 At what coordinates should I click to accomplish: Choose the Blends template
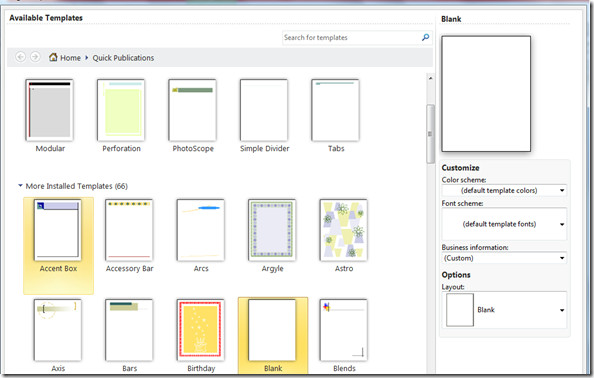[344, 330]
